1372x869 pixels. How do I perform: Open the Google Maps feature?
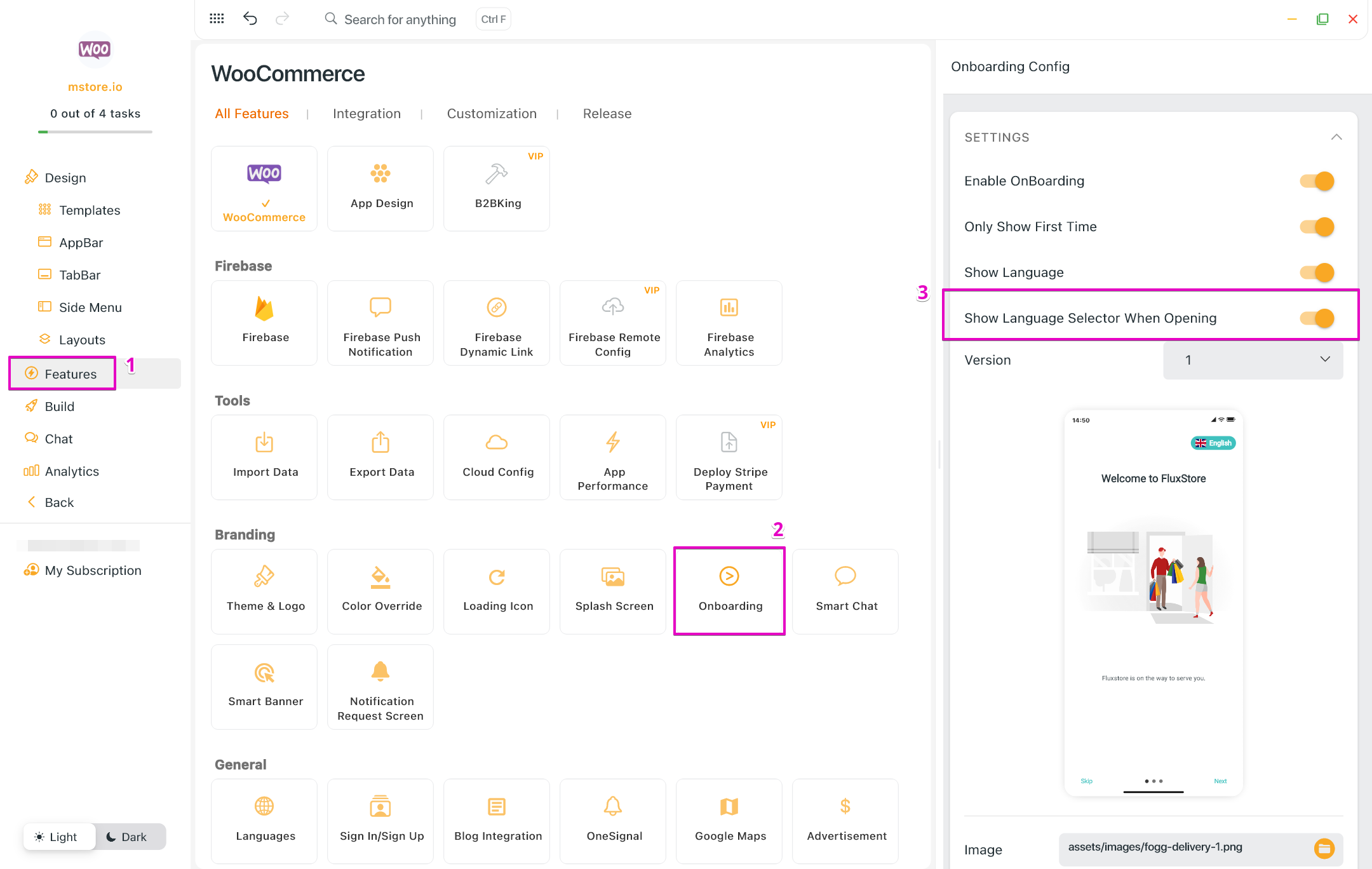(729, 820)
